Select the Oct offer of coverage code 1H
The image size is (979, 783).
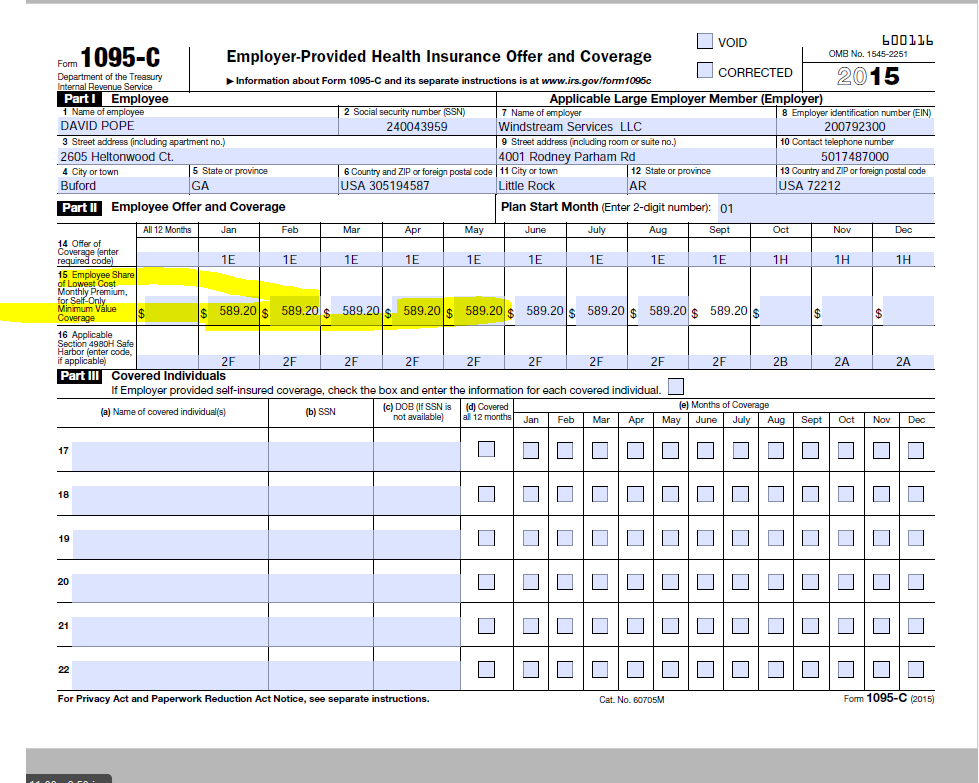(781, 259)
